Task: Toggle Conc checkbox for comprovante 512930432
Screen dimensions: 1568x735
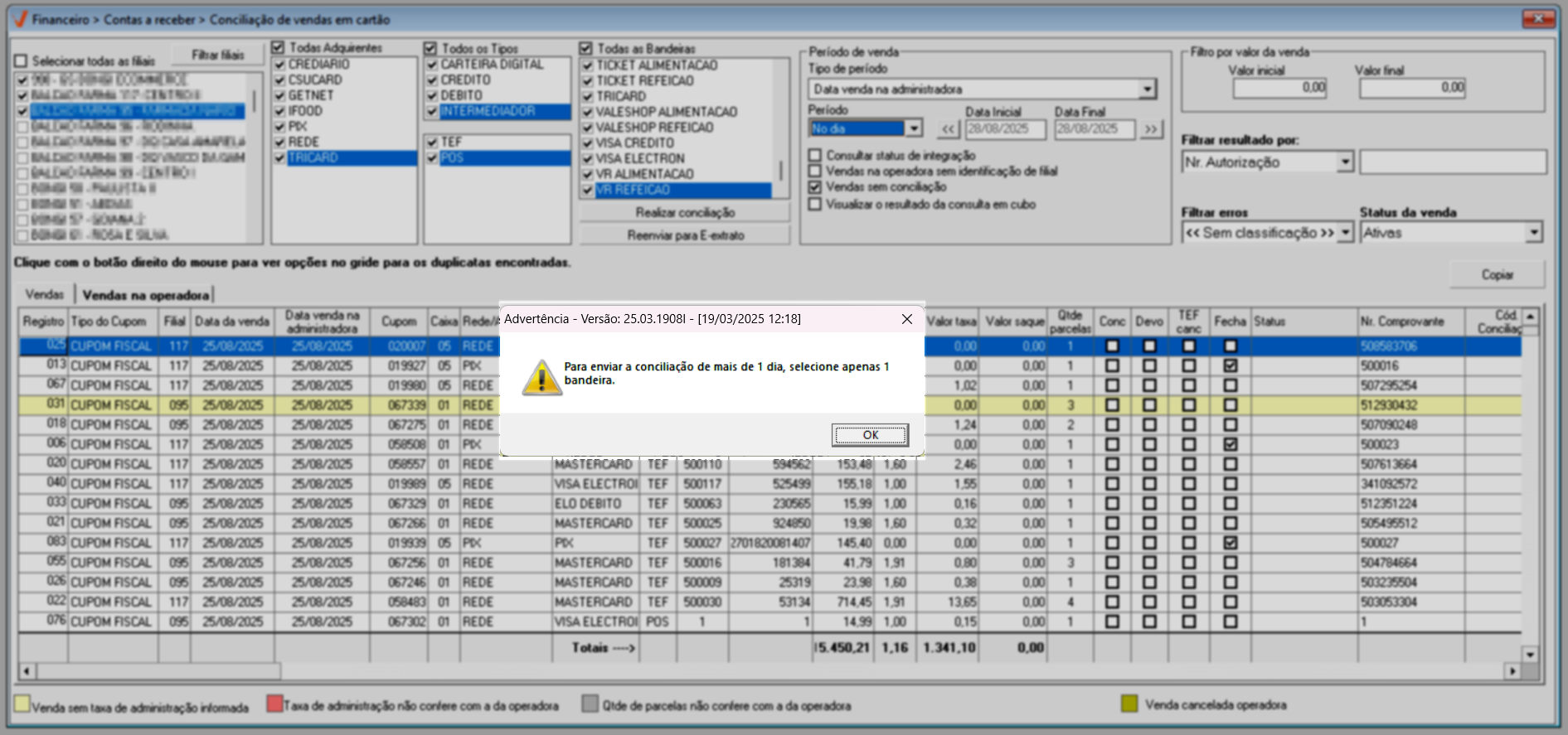Action: [1112, 405]
